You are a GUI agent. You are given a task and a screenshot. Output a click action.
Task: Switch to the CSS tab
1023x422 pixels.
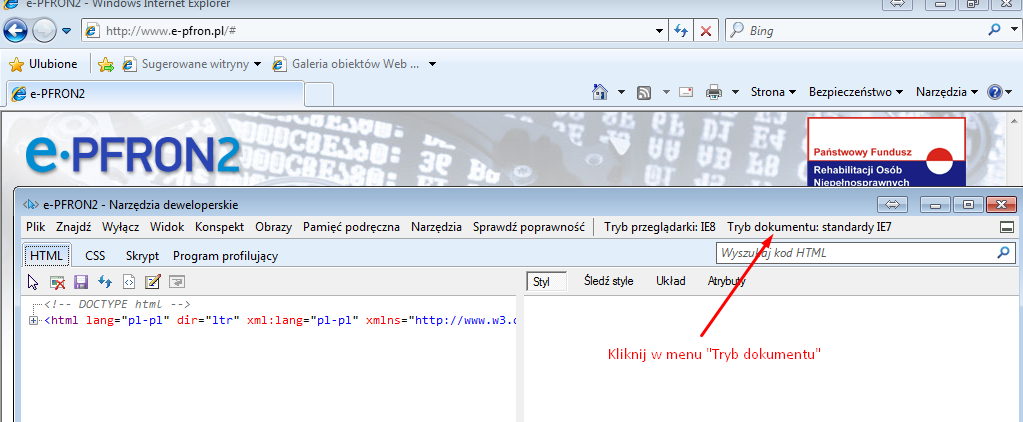click(x=95, y=256)
